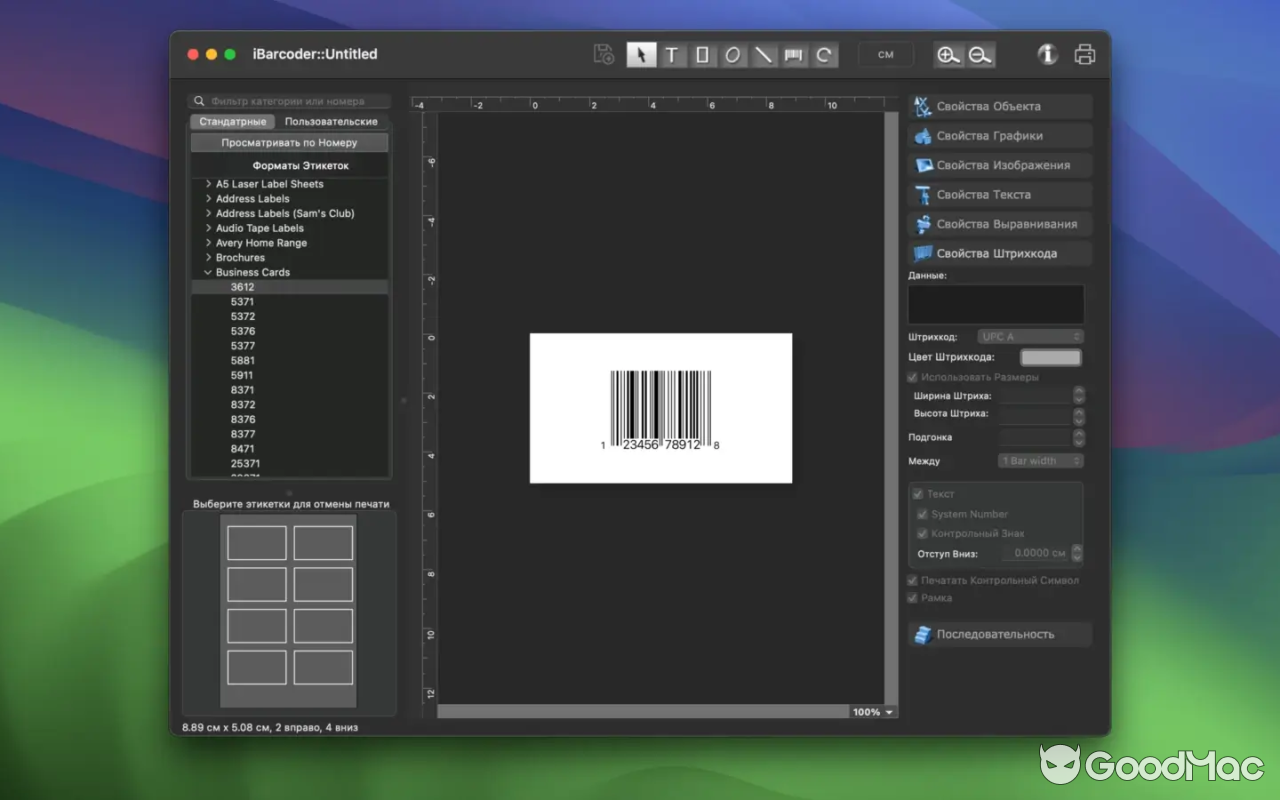
Task: Select the Barcode creation tool
Action: coord(792,55)
